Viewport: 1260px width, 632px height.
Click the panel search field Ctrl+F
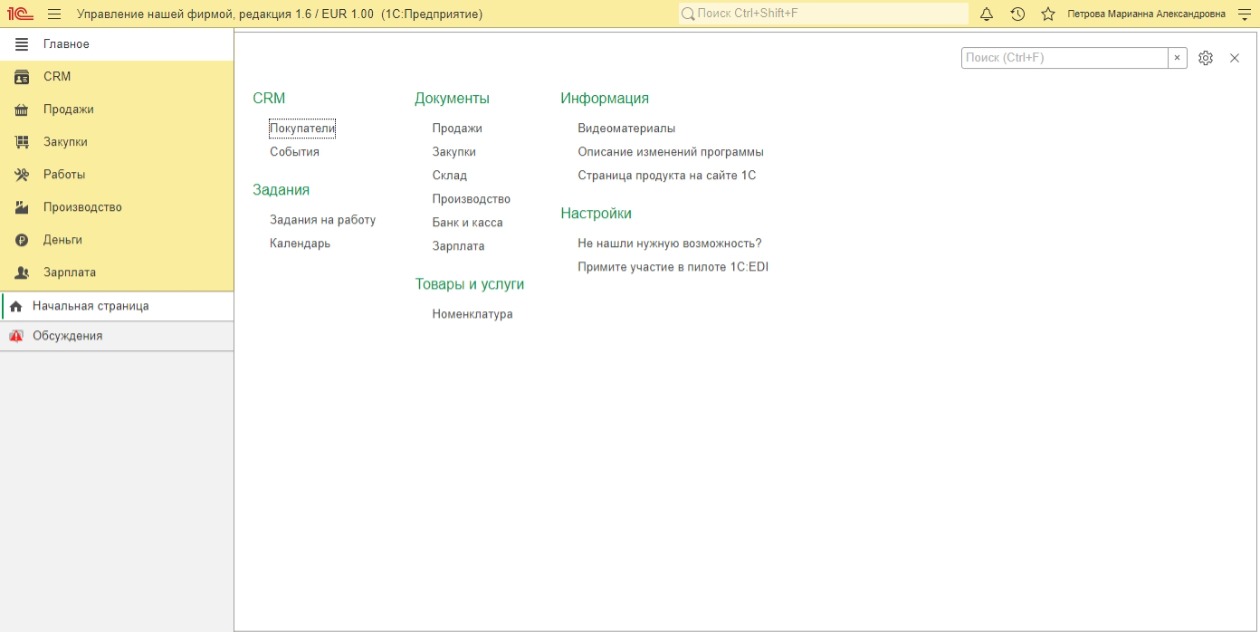(1063, 58)
